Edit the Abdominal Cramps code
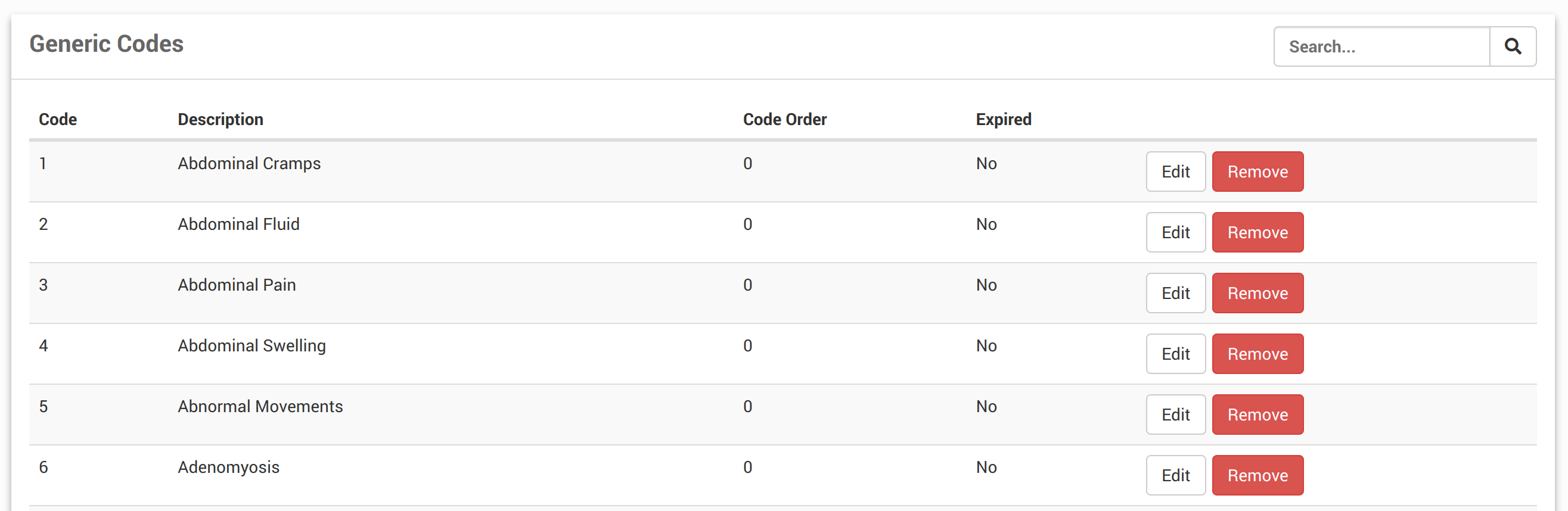 point(1175,172)
